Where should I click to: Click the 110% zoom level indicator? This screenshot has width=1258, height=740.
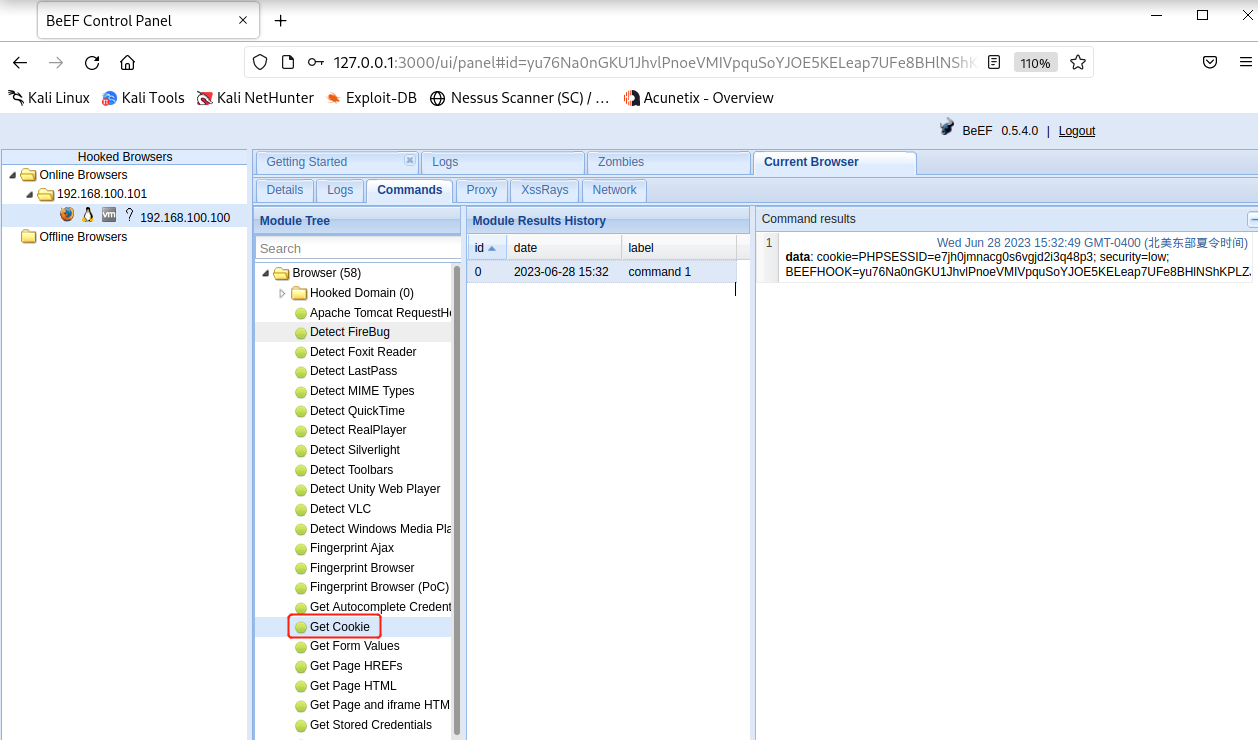pos(1034,63)
